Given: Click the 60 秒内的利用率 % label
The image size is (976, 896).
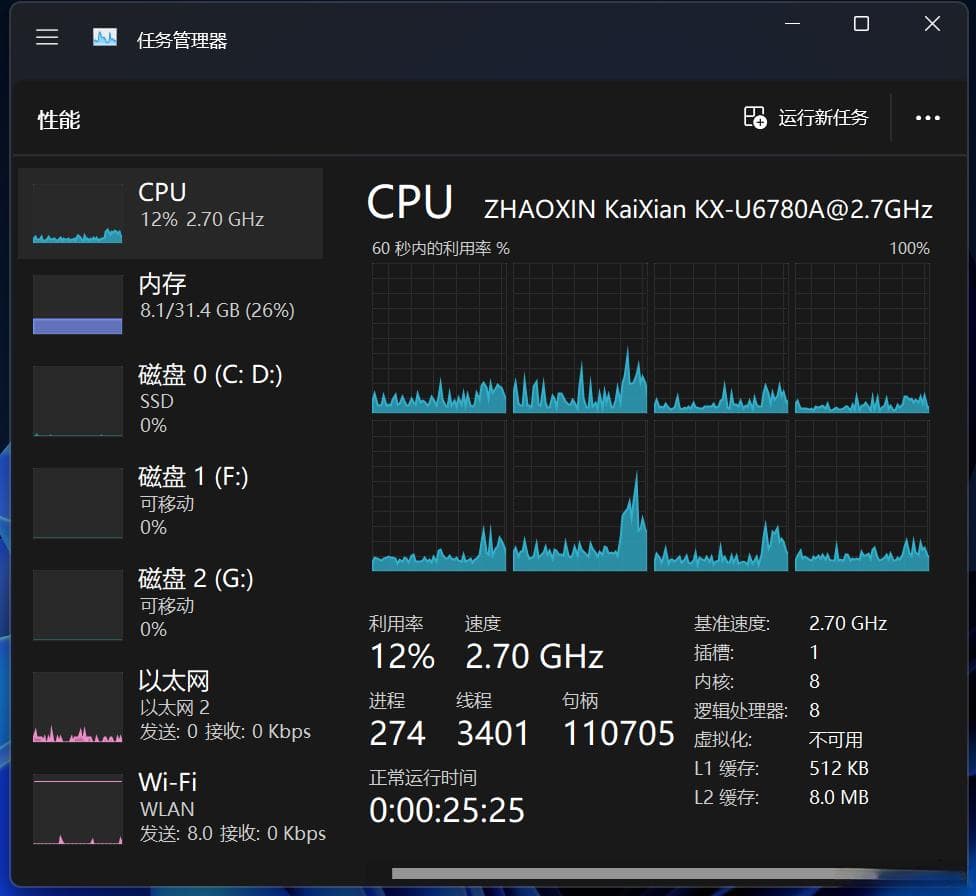Looking at the screenshot, I should click(441, 248).
